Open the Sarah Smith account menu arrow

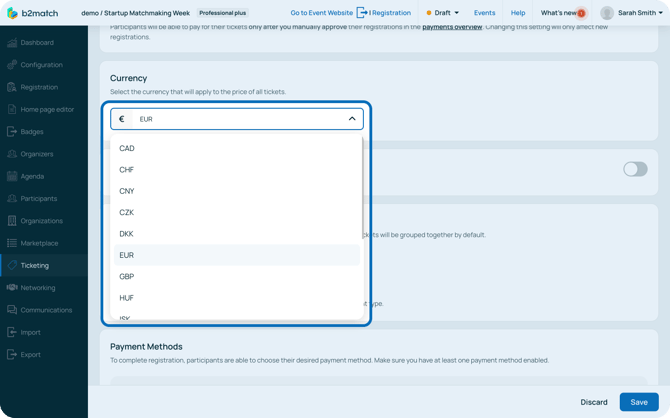[661, 13]
